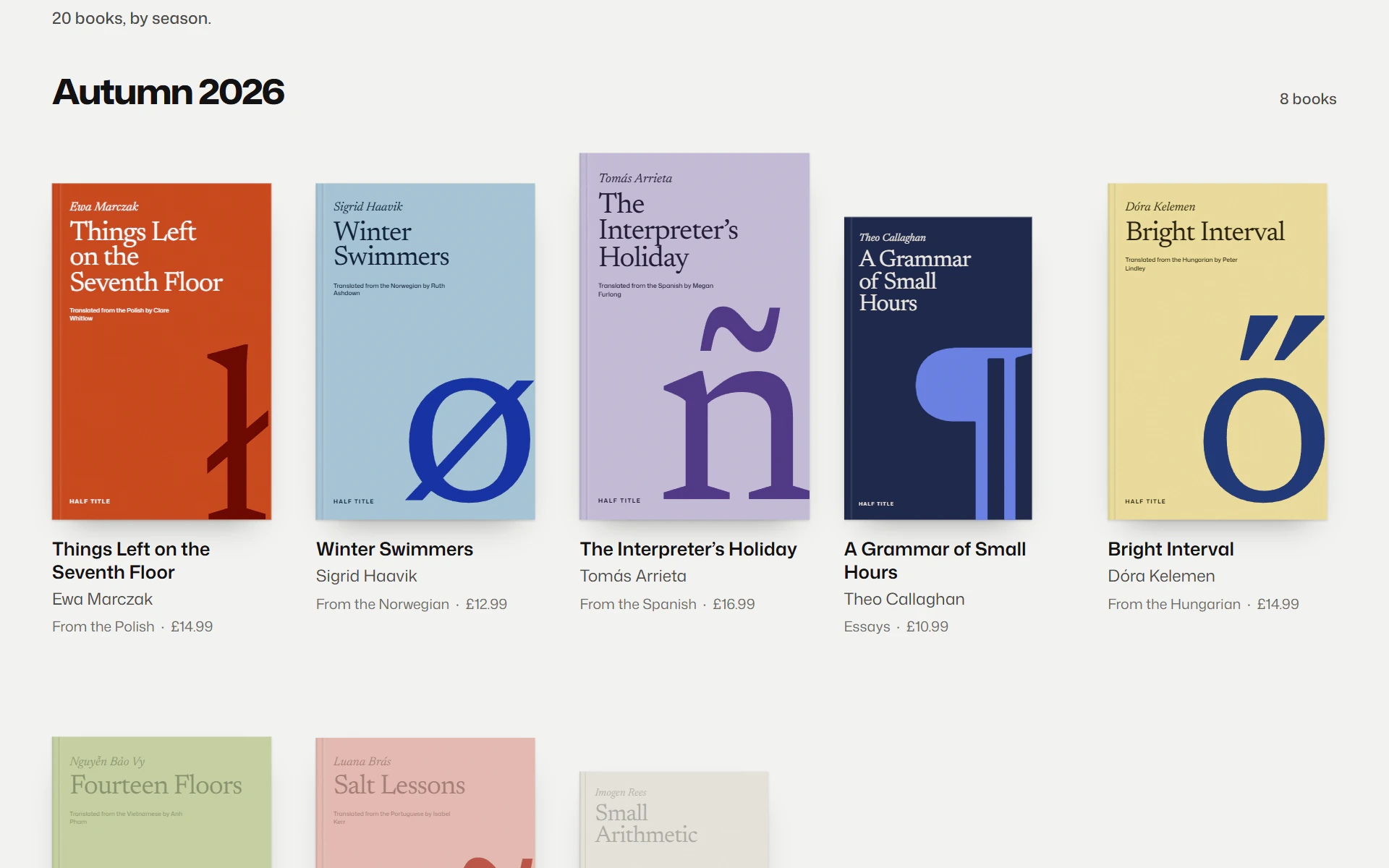Click the From the Polish £14.99 line

(x=132, y=626)
